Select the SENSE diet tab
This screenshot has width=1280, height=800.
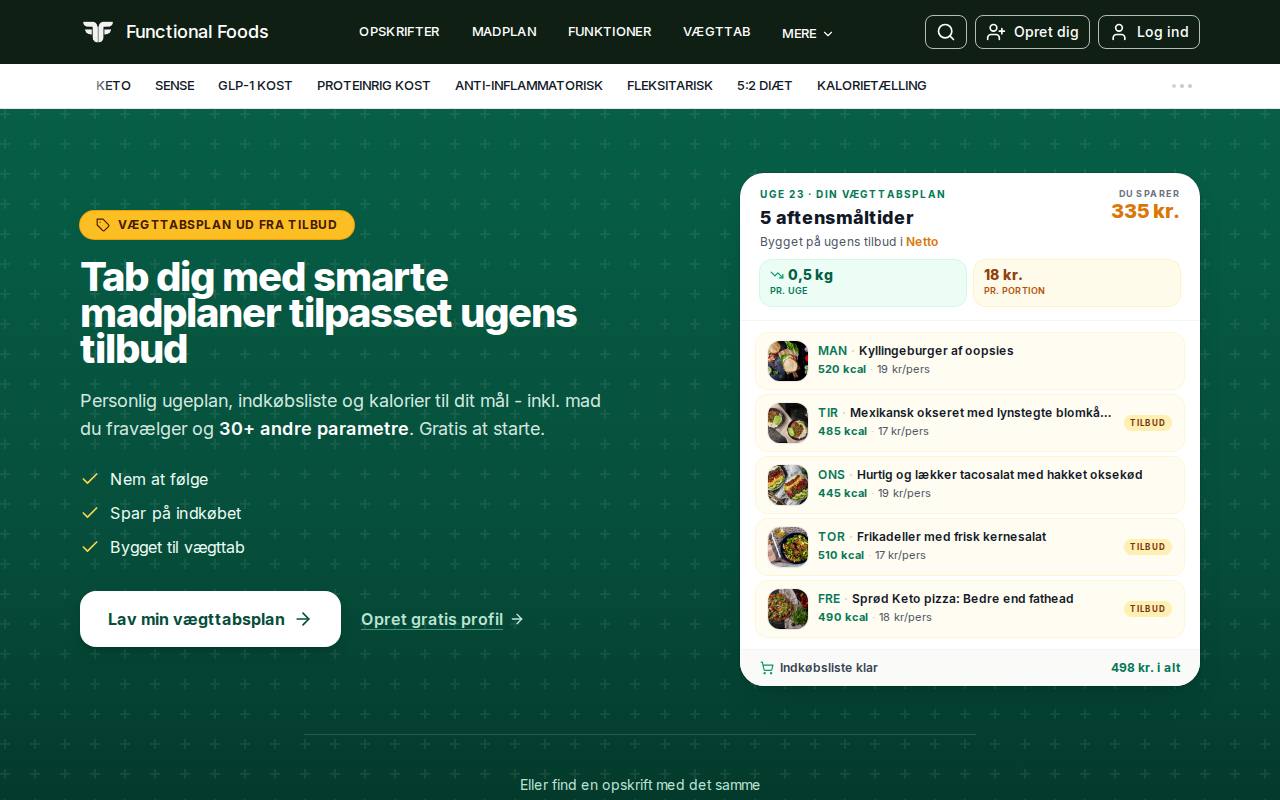(175, 86)
